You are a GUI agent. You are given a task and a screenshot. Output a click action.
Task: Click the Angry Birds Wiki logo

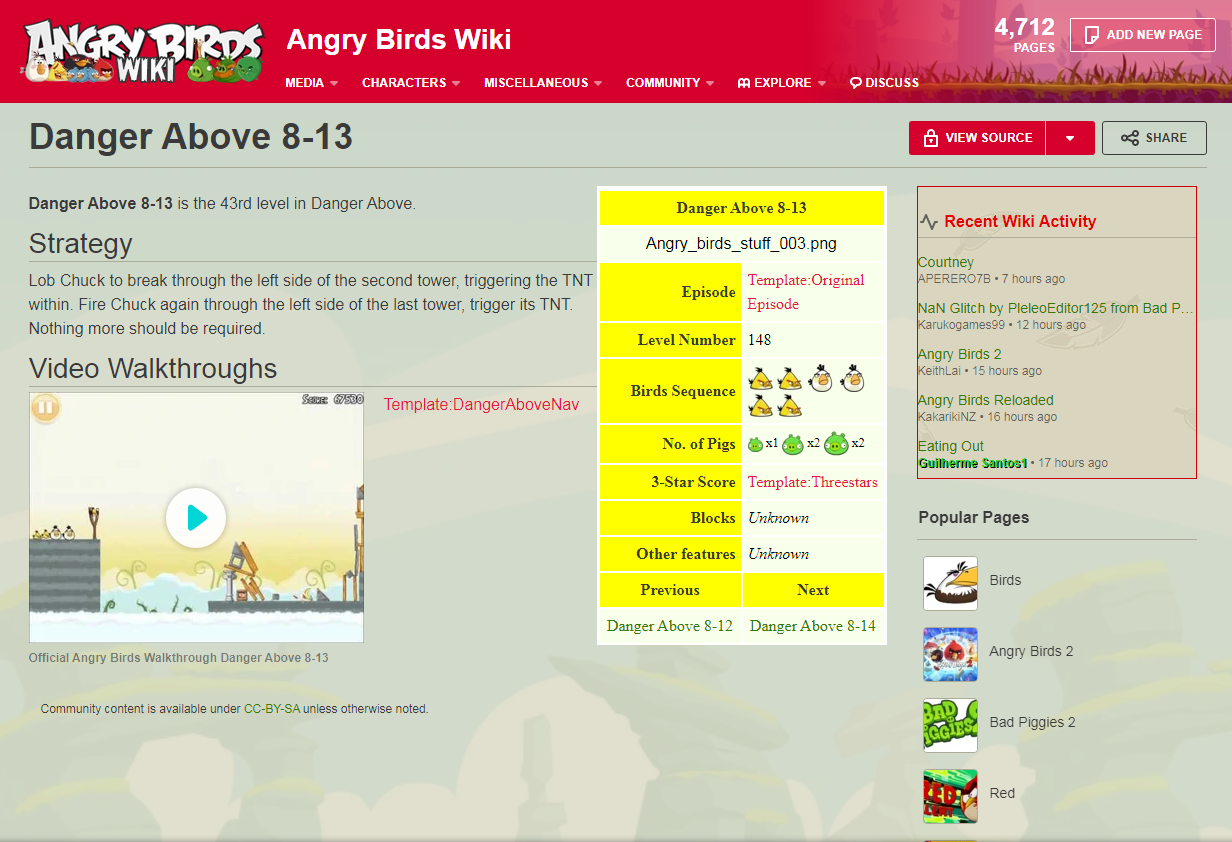[x=143, y=52]
